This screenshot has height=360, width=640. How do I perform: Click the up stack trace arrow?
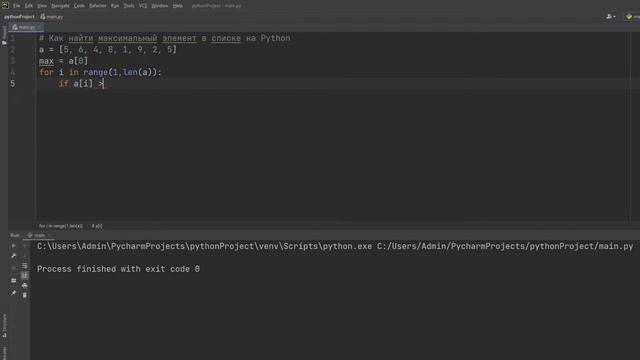(24, 246)
